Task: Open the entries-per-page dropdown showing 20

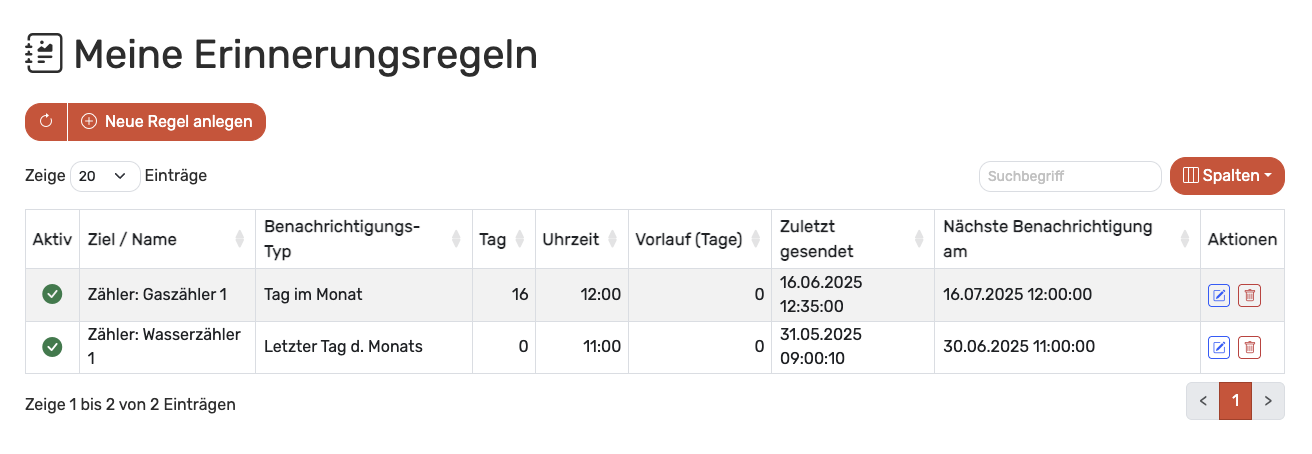Action: pos(105,176)
